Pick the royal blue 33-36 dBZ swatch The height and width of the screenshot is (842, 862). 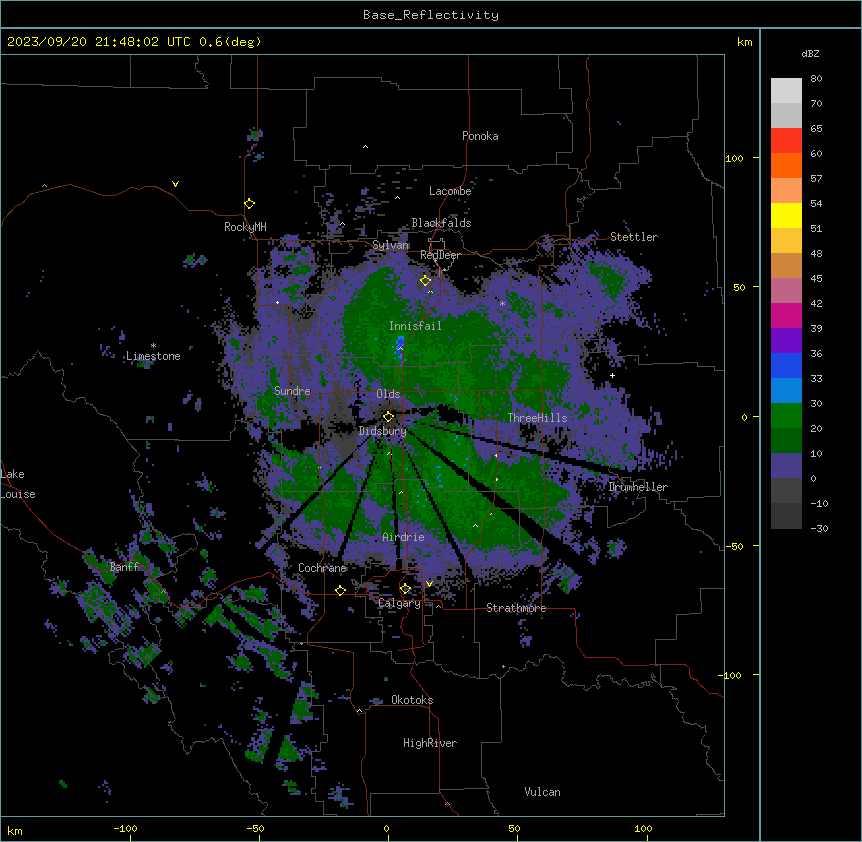[x=786, y=366]
